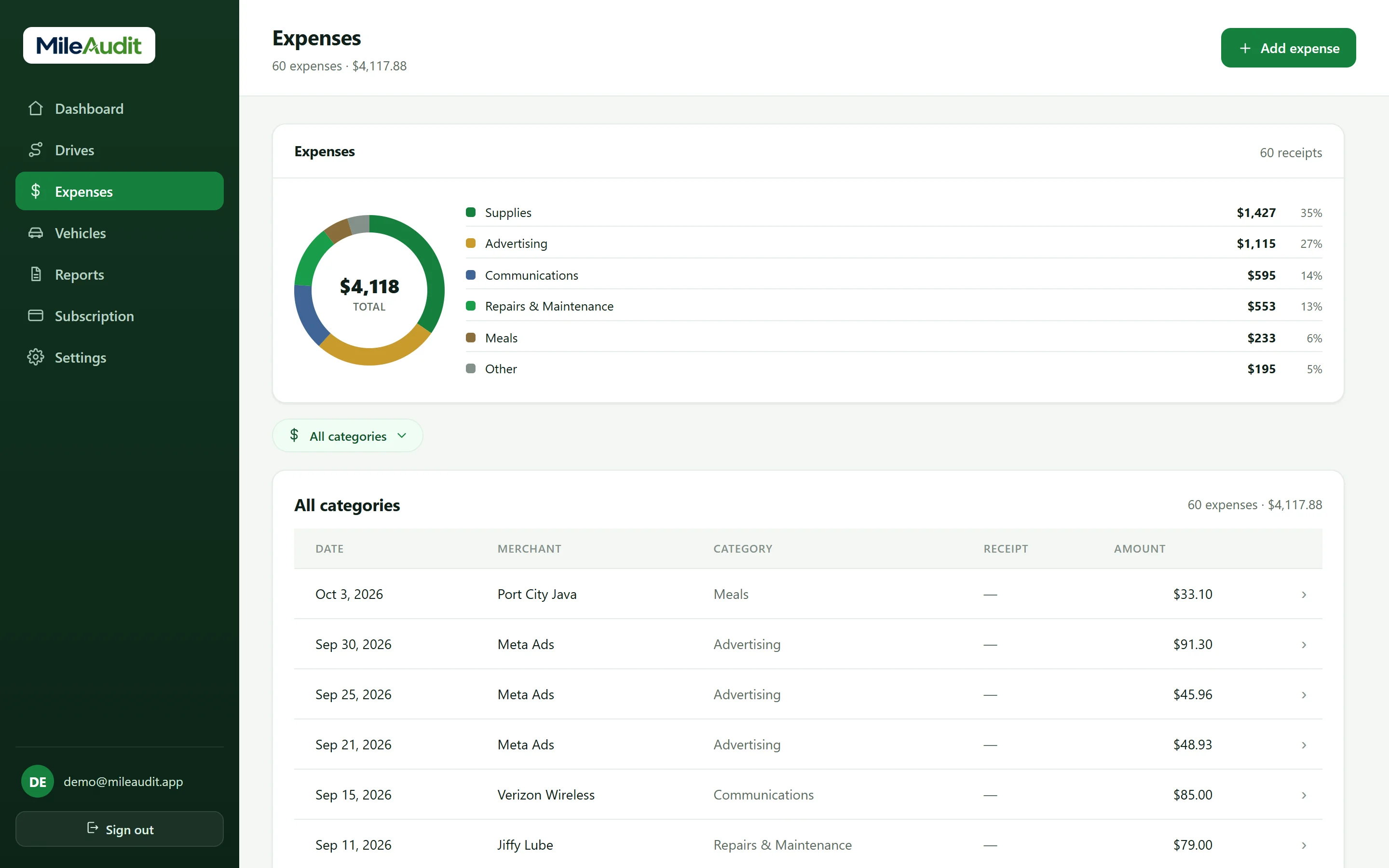Click the DATE column header
1389x868 pixels.
[329, 549]
